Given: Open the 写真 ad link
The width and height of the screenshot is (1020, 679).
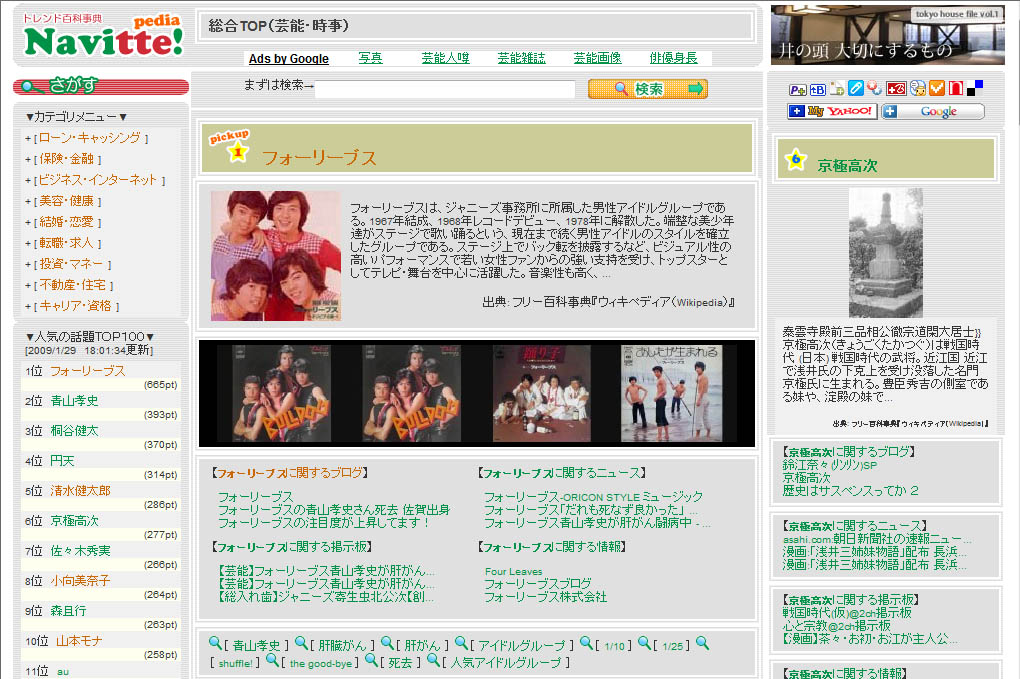Looking at the screenshot, I should [371, 58].
